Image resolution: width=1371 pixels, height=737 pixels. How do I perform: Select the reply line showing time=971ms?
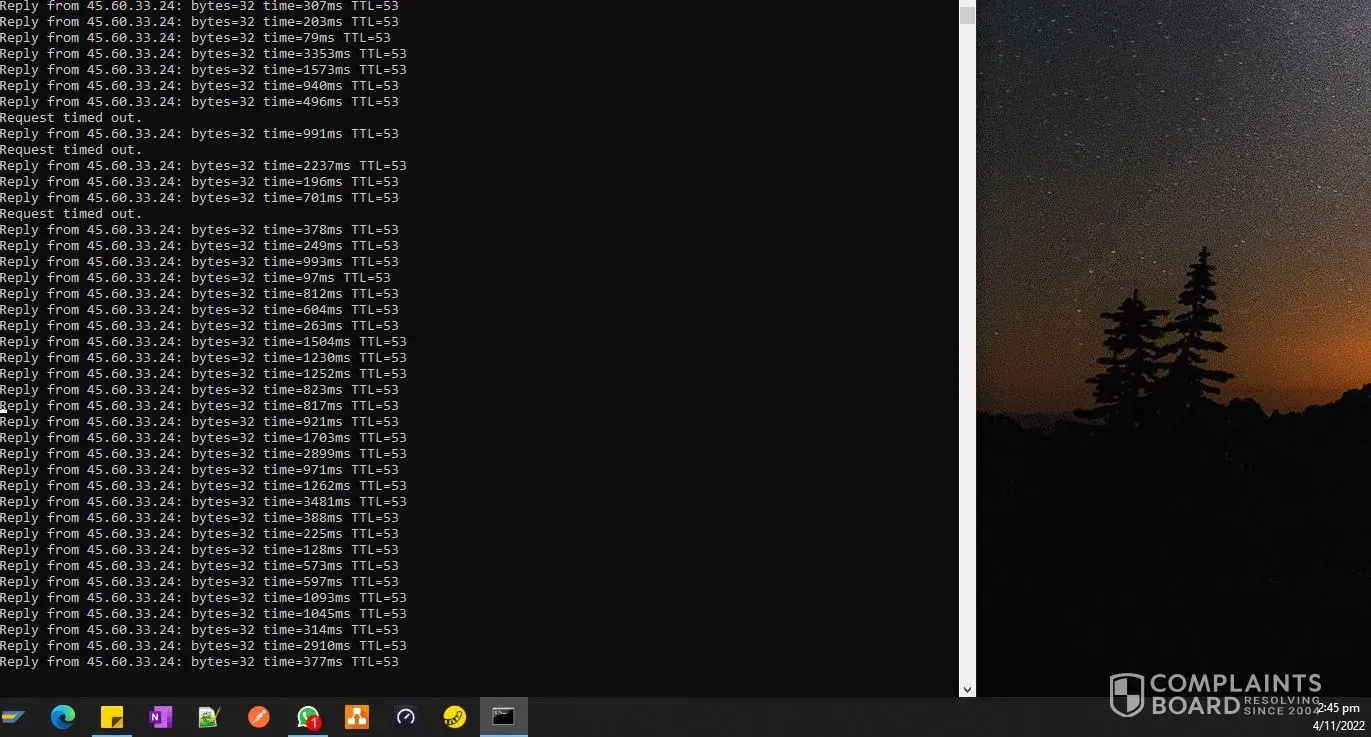tap(199, 470)
